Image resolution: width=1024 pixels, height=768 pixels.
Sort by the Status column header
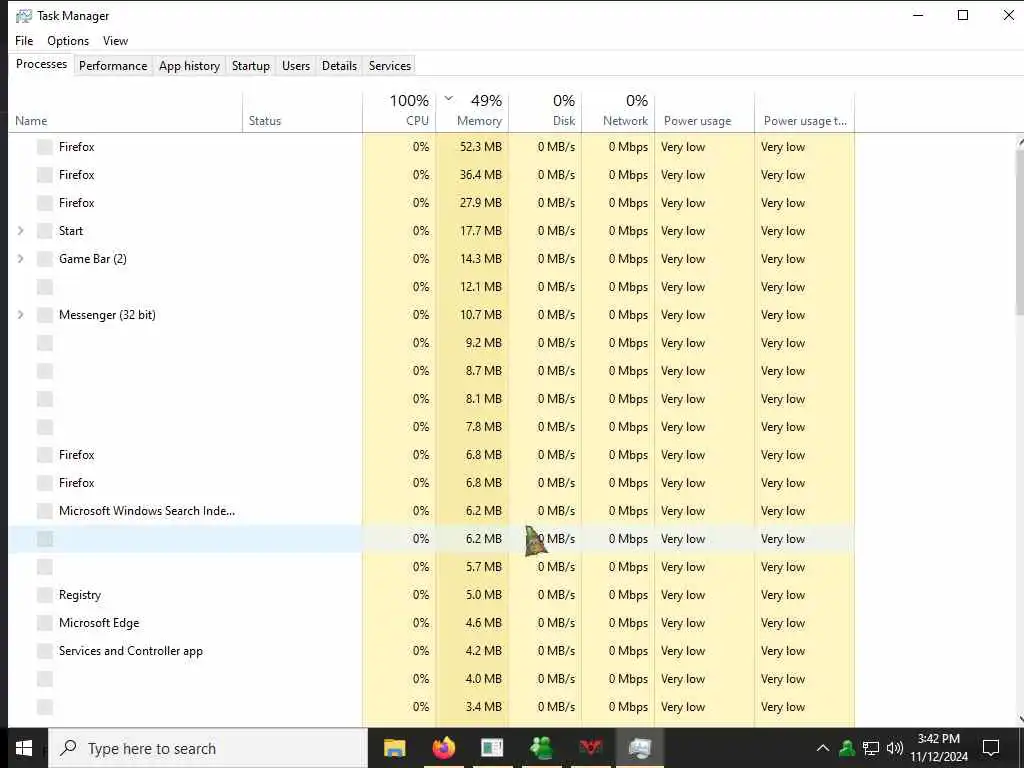pos(302,112)
